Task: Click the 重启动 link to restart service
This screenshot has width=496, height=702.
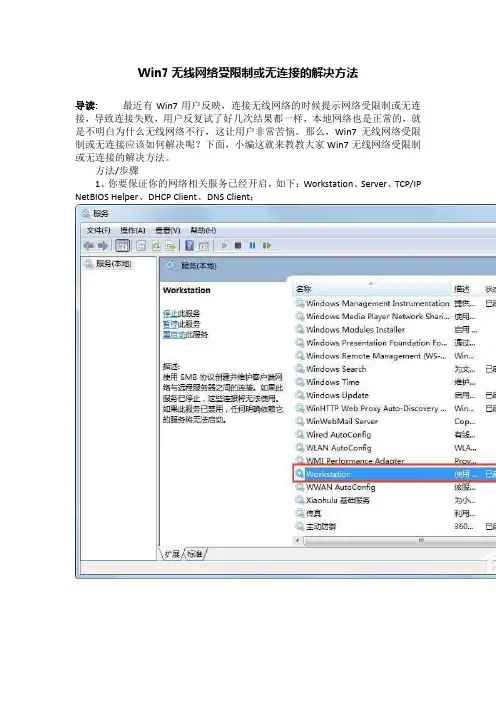Action: tap(174, 334)
